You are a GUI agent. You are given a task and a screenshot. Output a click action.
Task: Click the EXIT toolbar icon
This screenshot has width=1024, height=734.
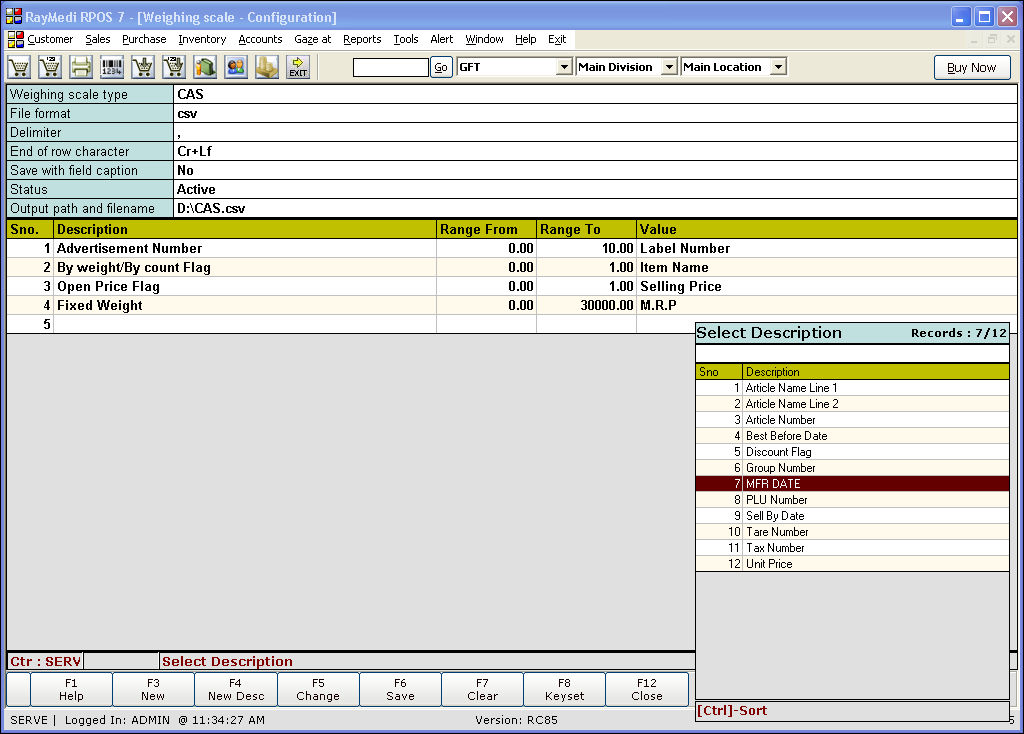[x=298, y=67]
